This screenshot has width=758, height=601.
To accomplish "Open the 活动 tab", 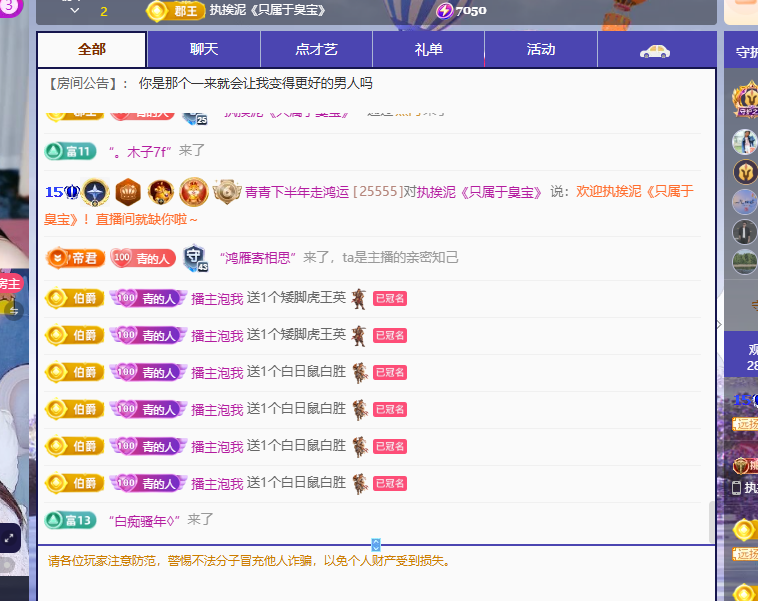I will (540, 49).
